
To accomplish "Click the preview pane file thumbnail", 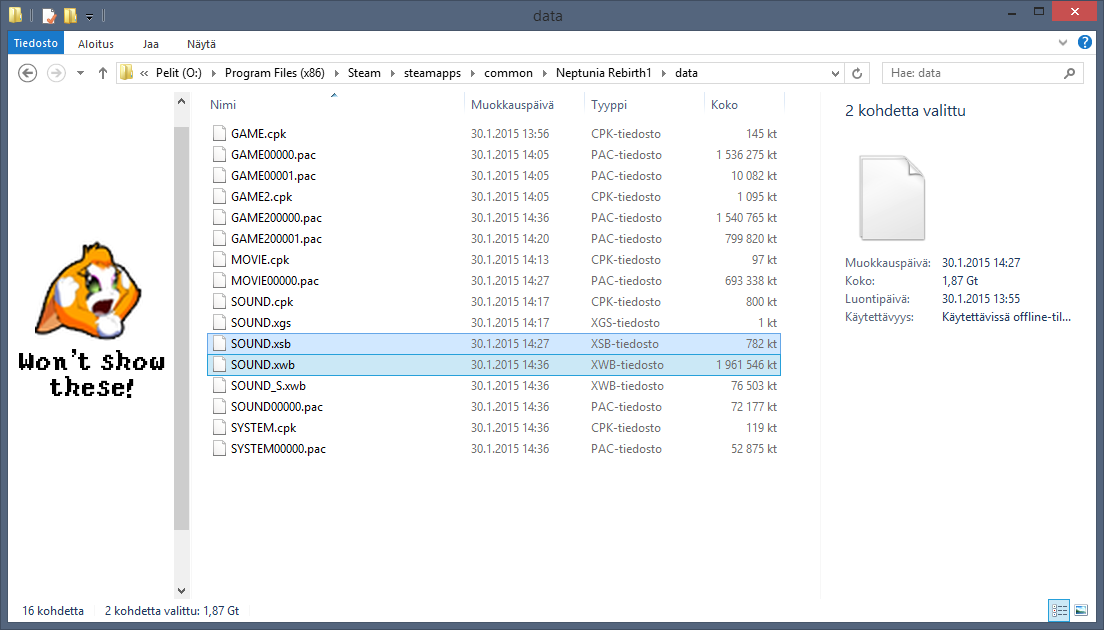I will pos(891,198).
